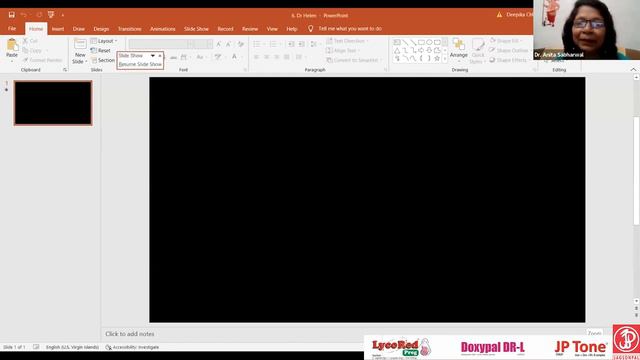Collapse the ribbon with chevron
This screenshot has height=360, width=640.
(633, 70)
